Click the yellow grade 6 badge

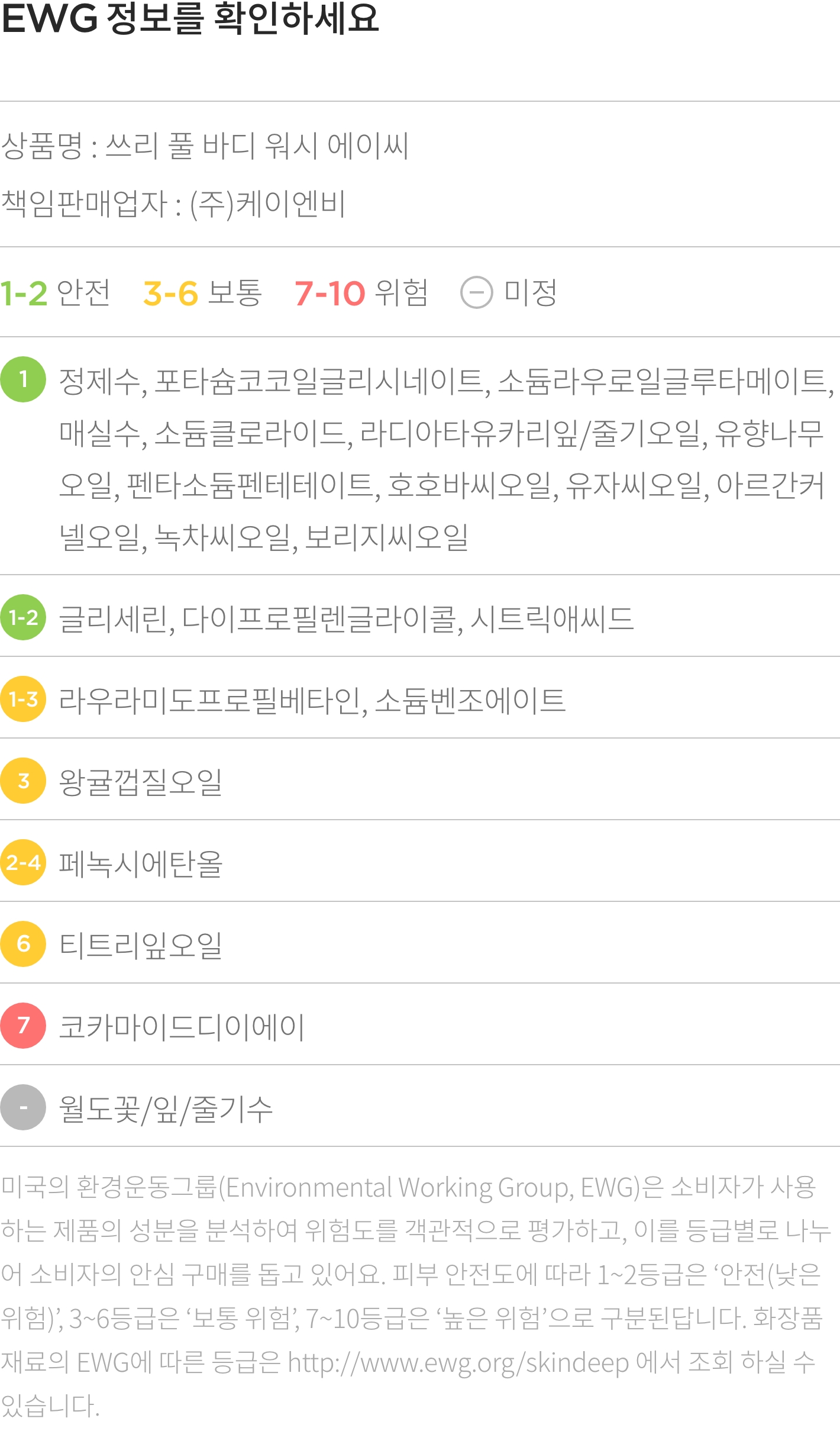tap(23, 944)
